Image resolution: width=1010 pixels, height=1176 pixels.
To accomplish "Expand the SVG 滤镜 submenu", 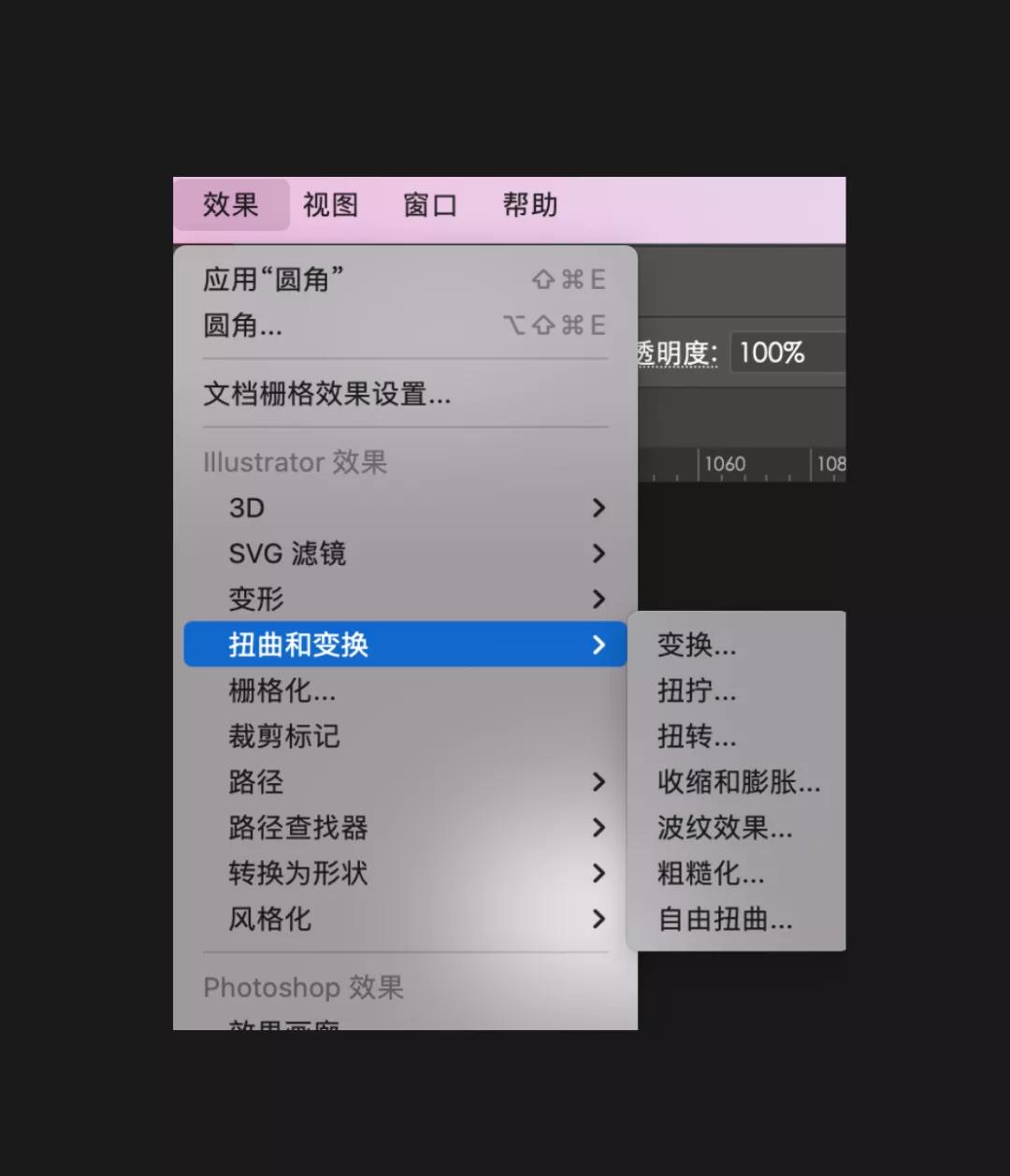I will 405,554.
